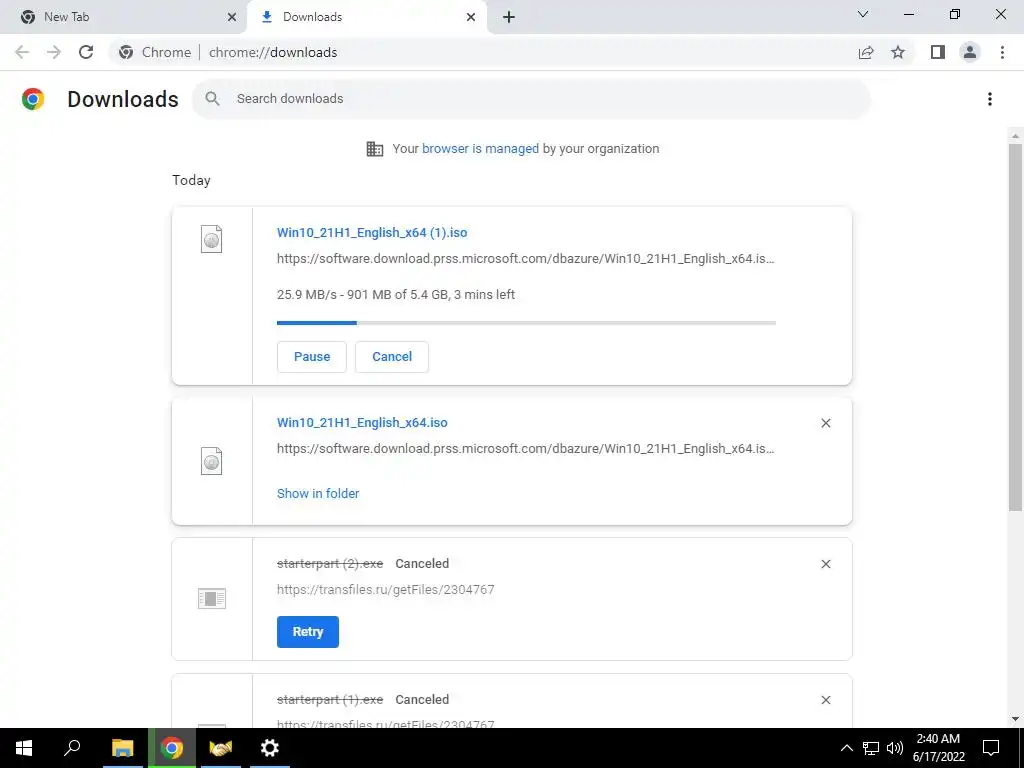The image size is (1024, 768).
Task: Remove Win10_21H1_English_x64.iso from list
Action: pos(825,423)
